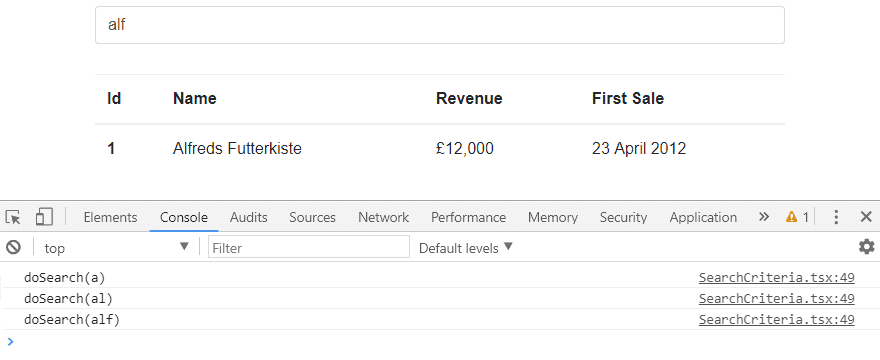
Task: Clear console with the block icon
Action: [13, 247]
